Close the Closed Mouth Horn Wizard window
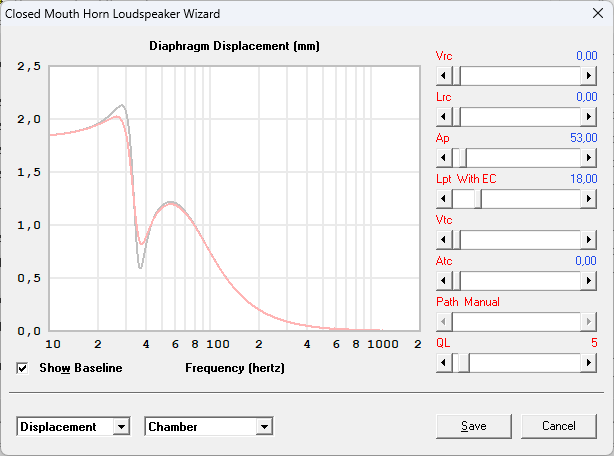 point(598,13)
